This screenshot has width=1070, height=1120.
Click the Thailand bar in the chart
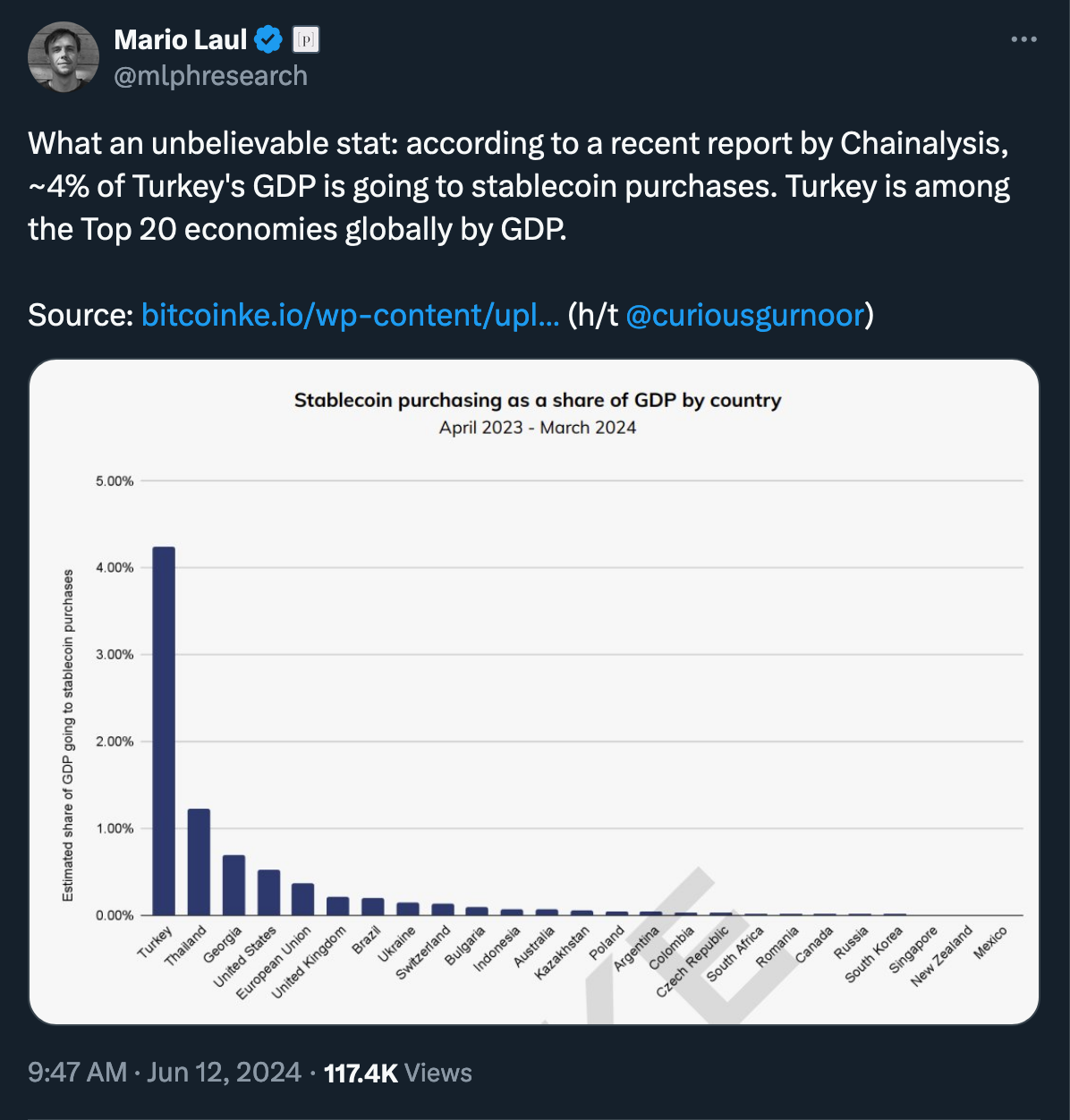tap(199, 862)
